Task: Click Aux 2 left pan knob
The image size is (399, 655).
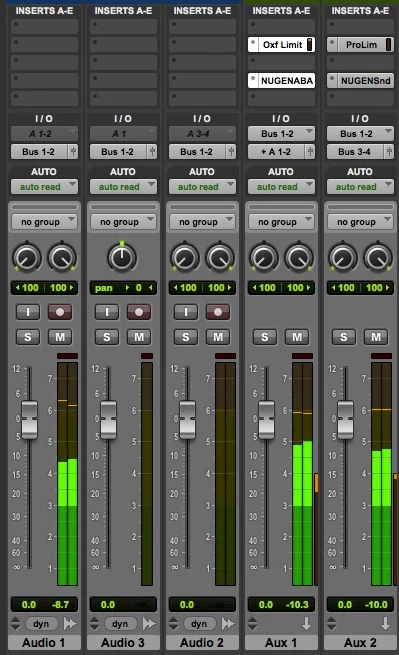Action: 343,258
